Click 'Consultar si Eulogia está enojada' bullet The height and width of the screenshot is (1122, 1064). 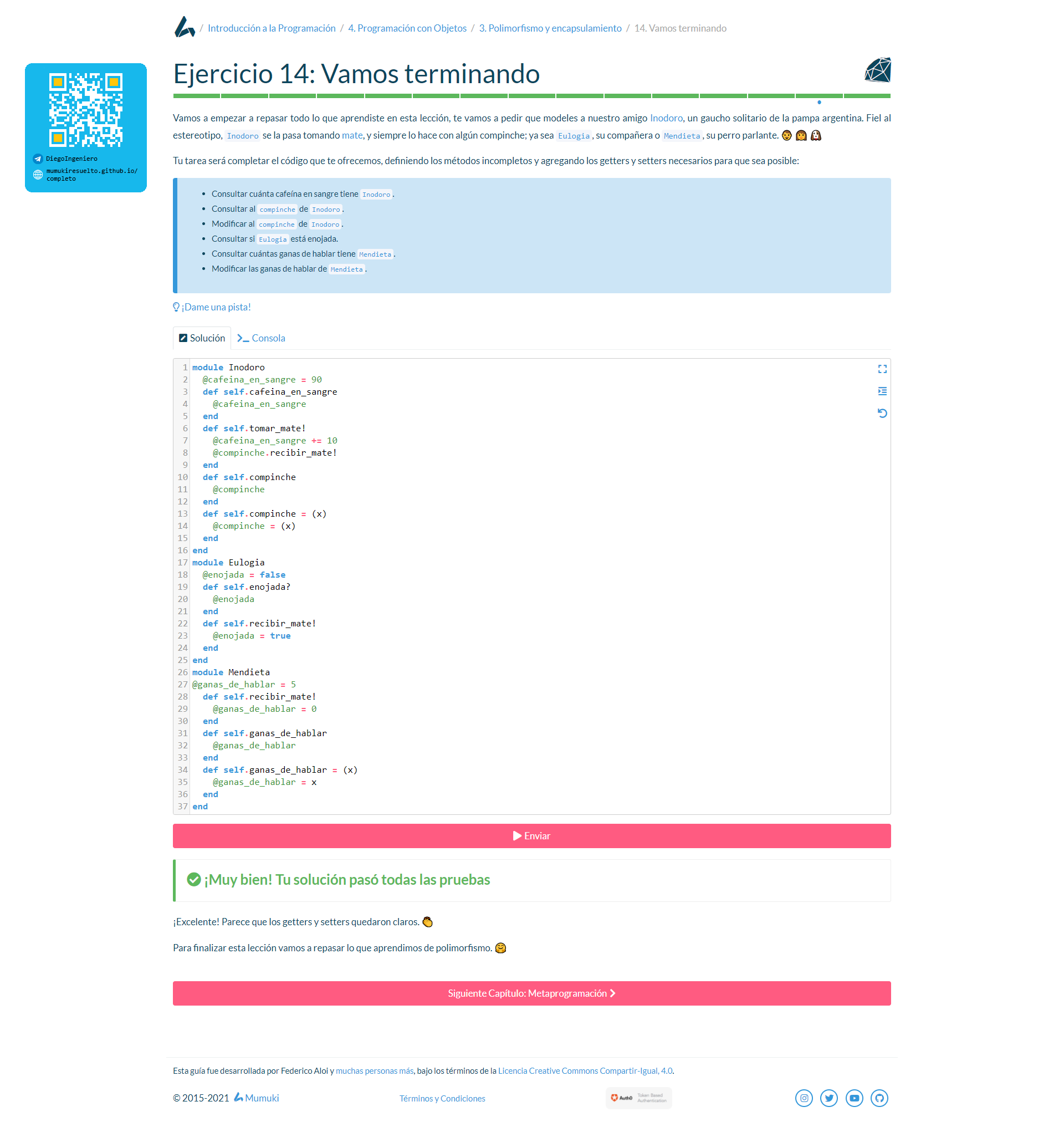click(x=274, y=239)
